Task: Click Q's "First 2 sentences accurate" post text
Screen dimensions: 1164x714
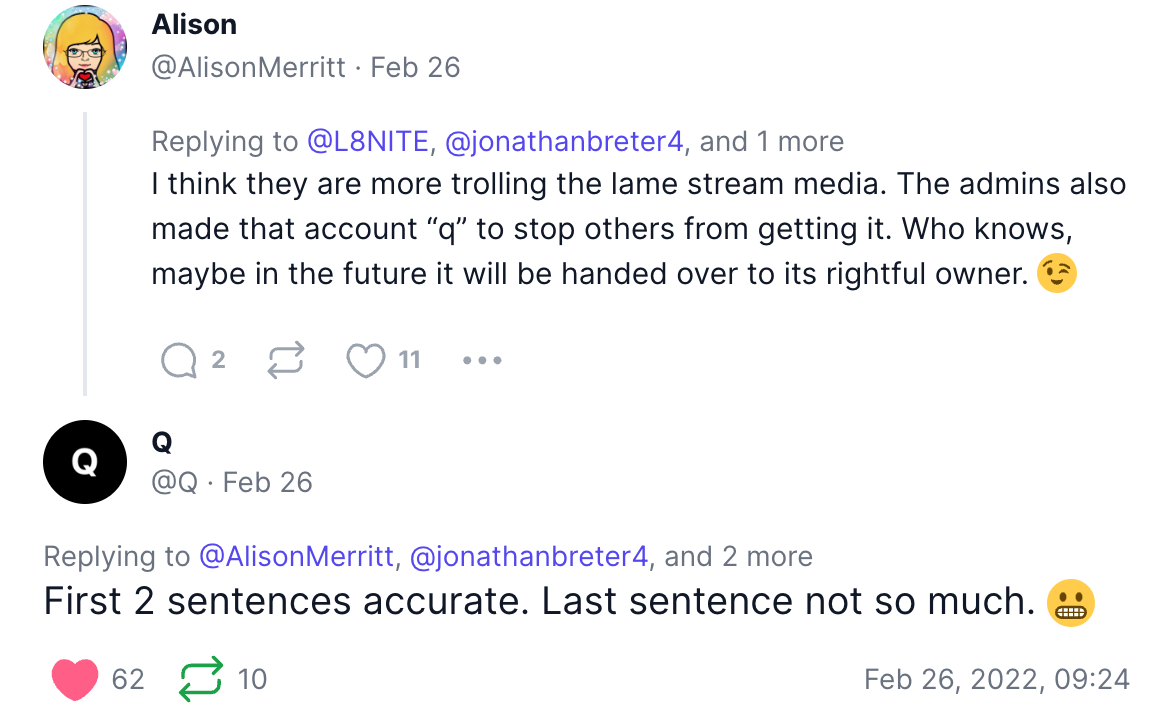Action: point(540,603)
